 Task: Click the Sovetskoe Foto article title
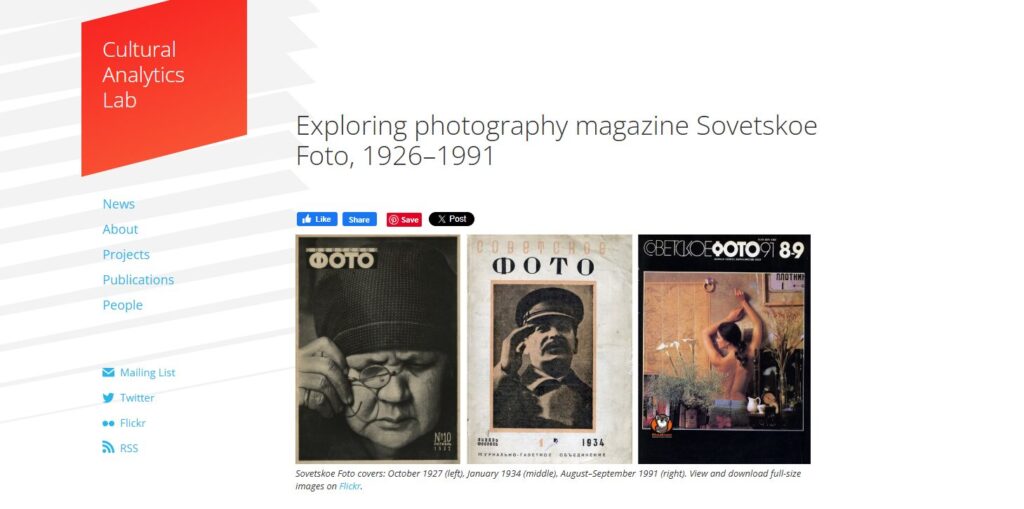click(556, 140)
